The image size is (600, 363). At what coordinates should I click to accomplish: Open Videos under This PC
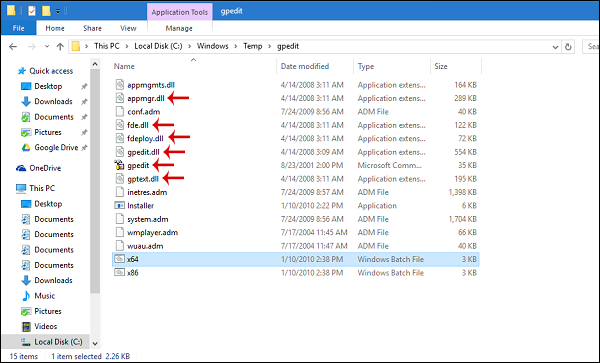[46, 326]
